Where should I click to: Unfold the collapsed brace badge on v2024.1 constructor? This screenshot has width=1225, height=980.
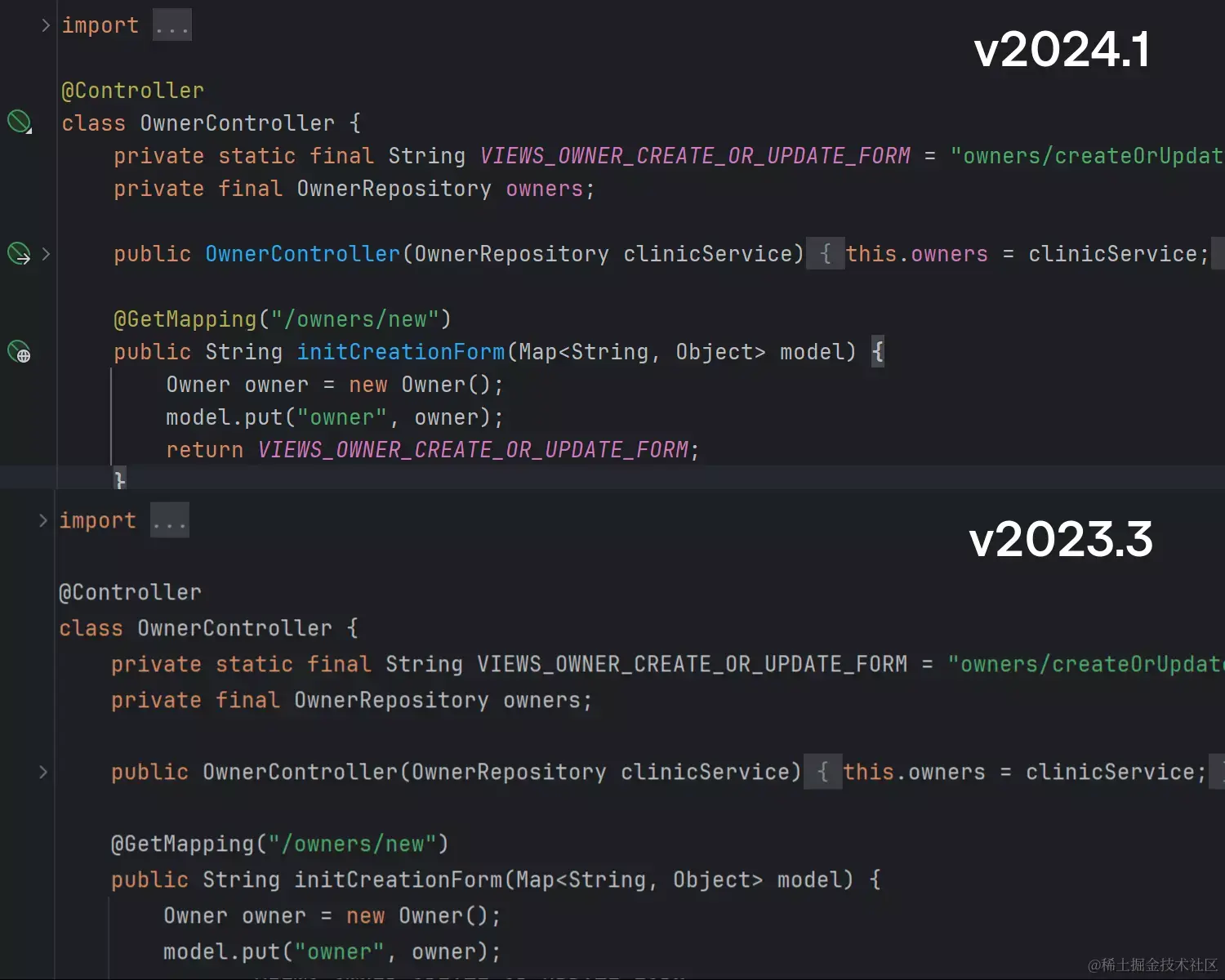(826, 253)
